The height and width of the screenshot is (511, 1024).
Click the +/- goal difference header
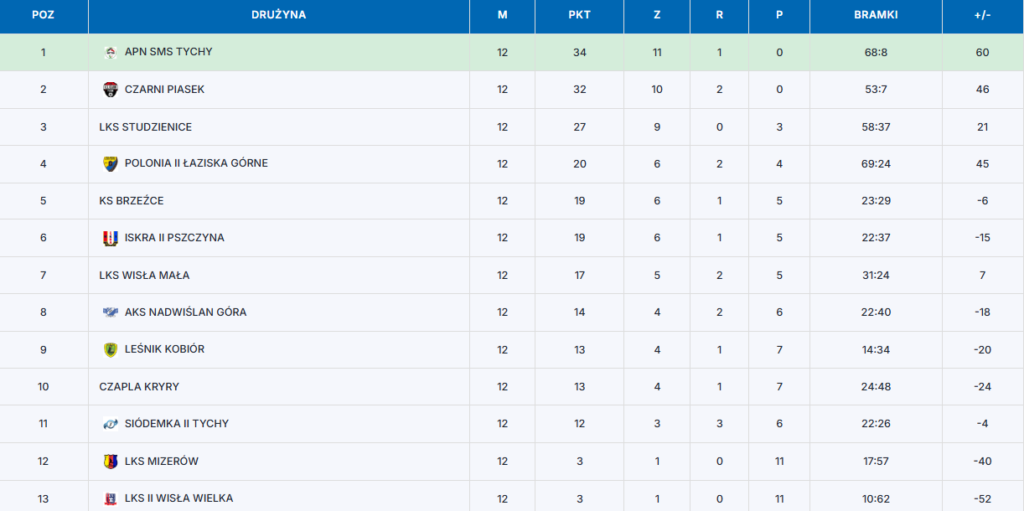point(982,15)
